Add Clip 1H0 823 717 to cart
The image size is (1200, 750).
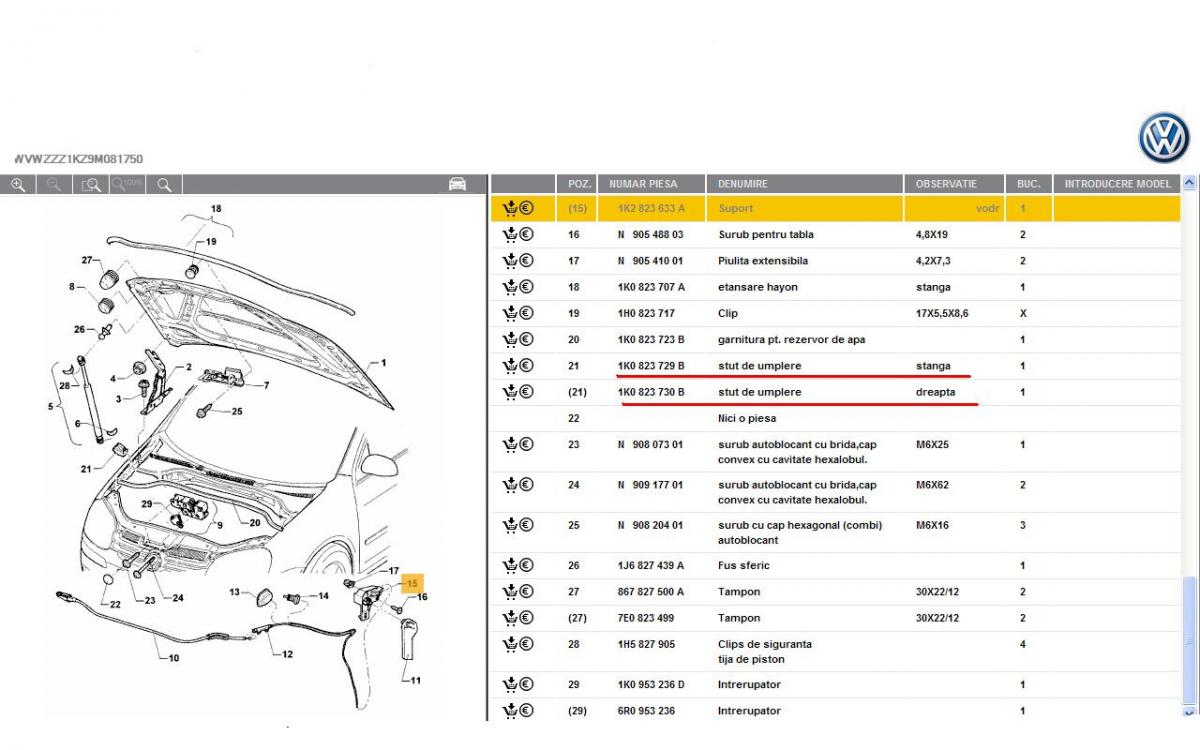pyautogui.click(x=509, y=312)
